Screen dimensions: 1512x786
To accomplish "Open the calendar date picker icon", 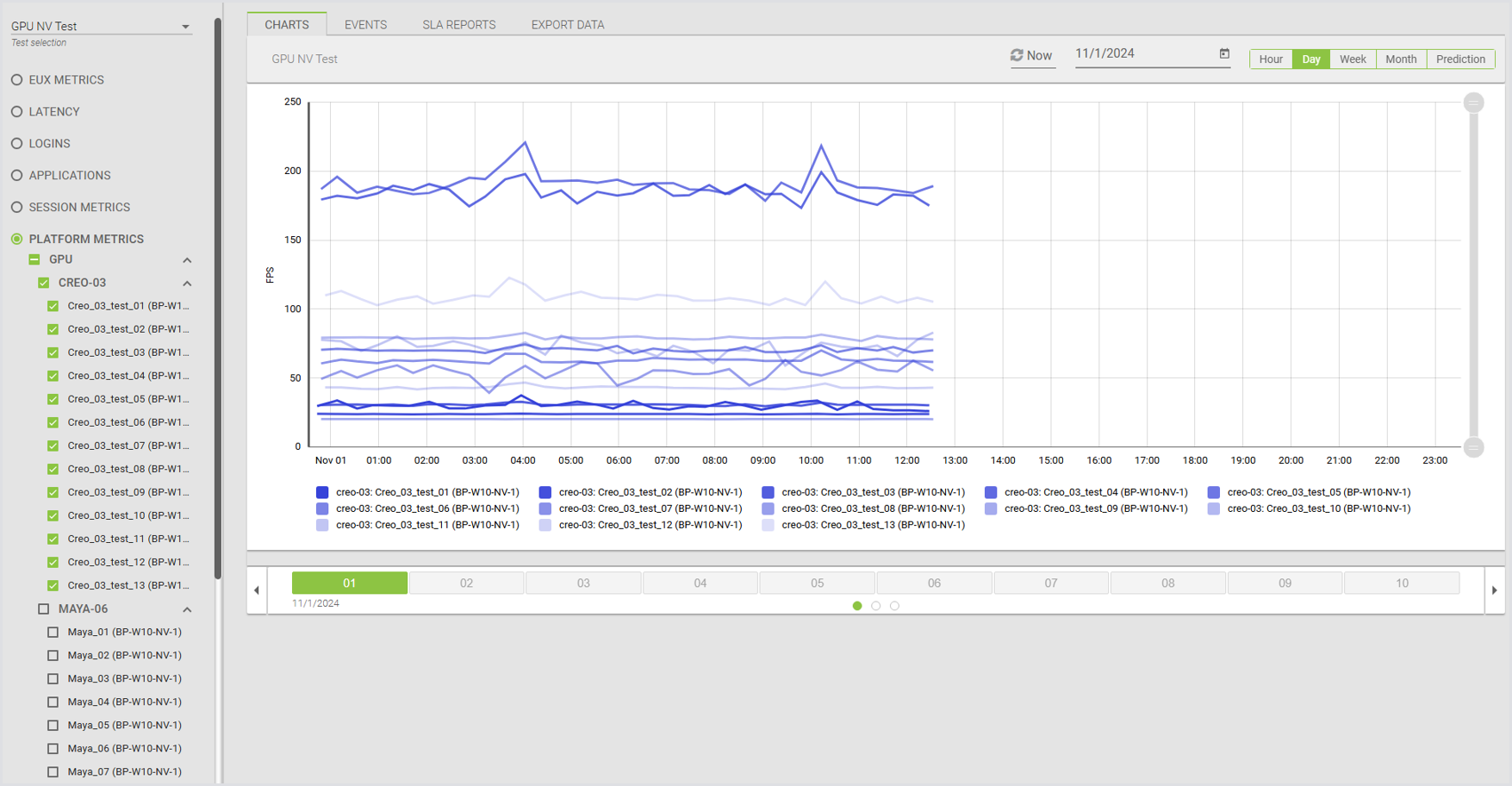I will pos(1224,53).
